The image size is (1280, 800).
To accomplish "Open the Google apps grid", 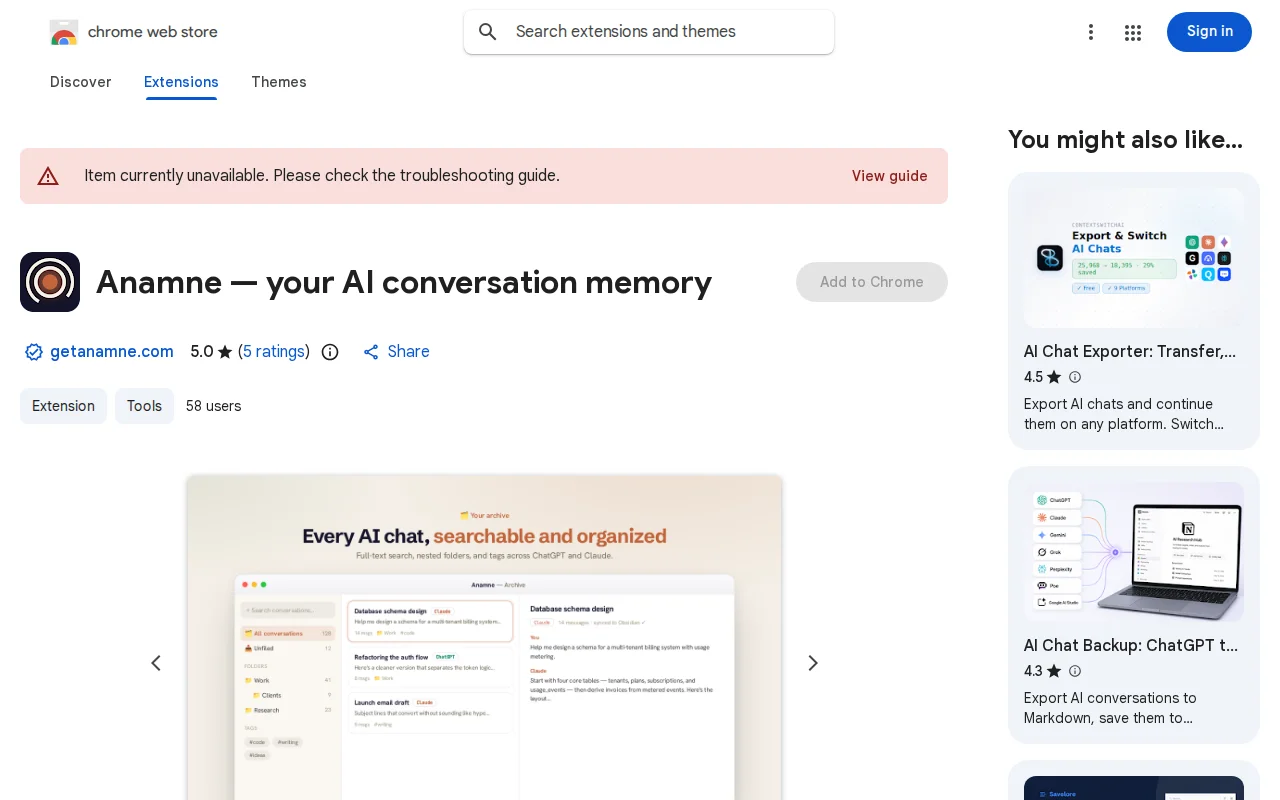I will (x=1133, y=32).
